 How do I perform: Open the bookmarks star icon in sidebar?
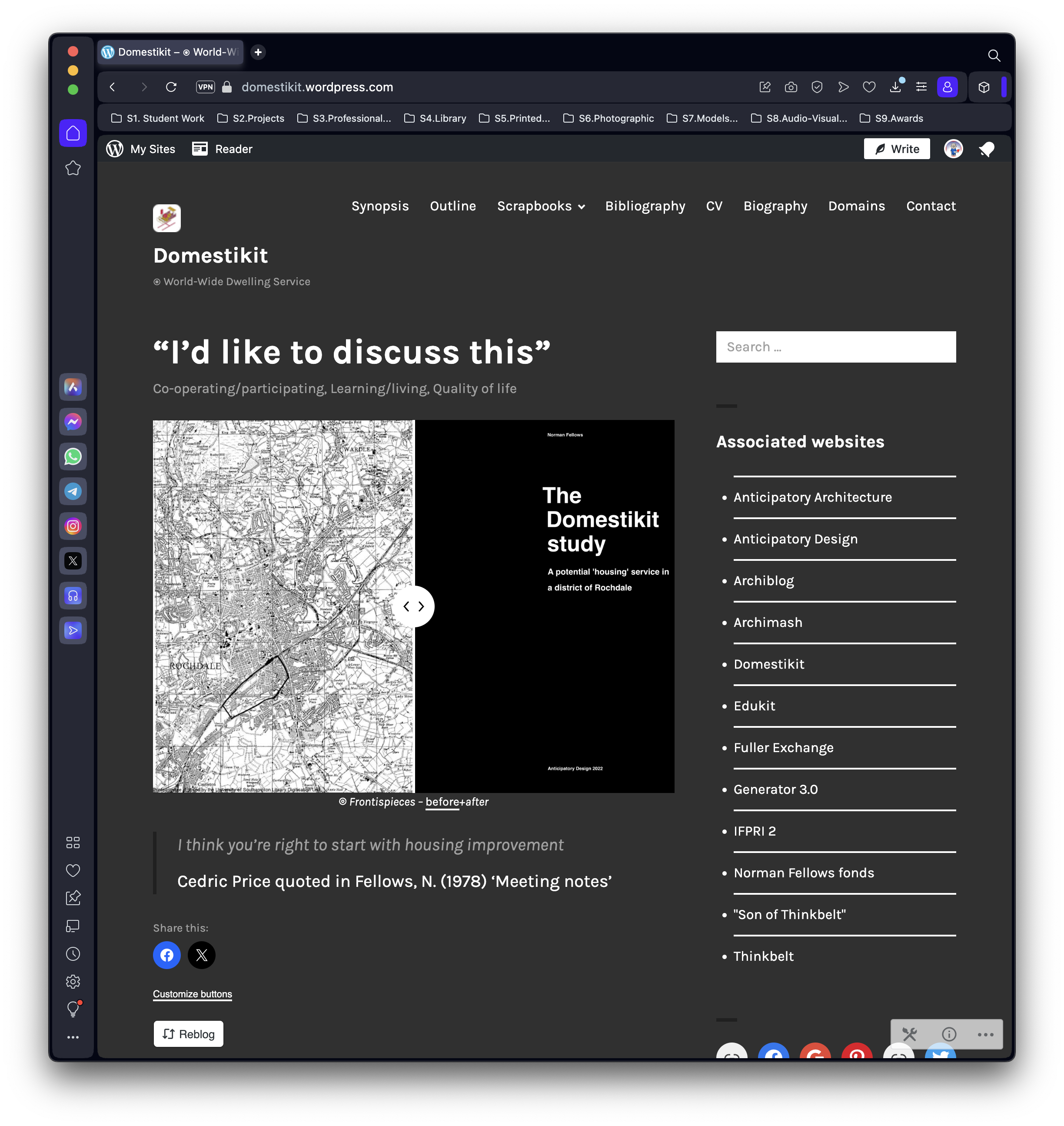click(73, 168)
